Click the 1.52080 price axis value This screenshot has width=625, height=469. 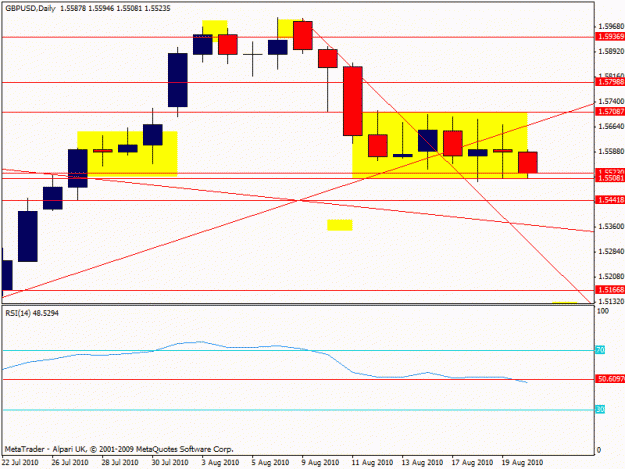611,276
